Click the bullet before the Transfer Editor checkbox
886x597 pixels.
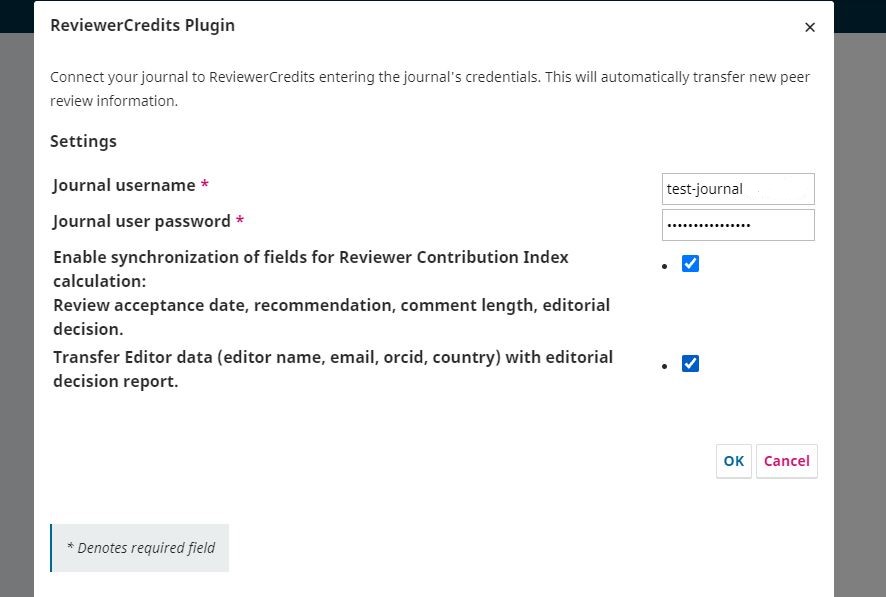pos(665,367)
